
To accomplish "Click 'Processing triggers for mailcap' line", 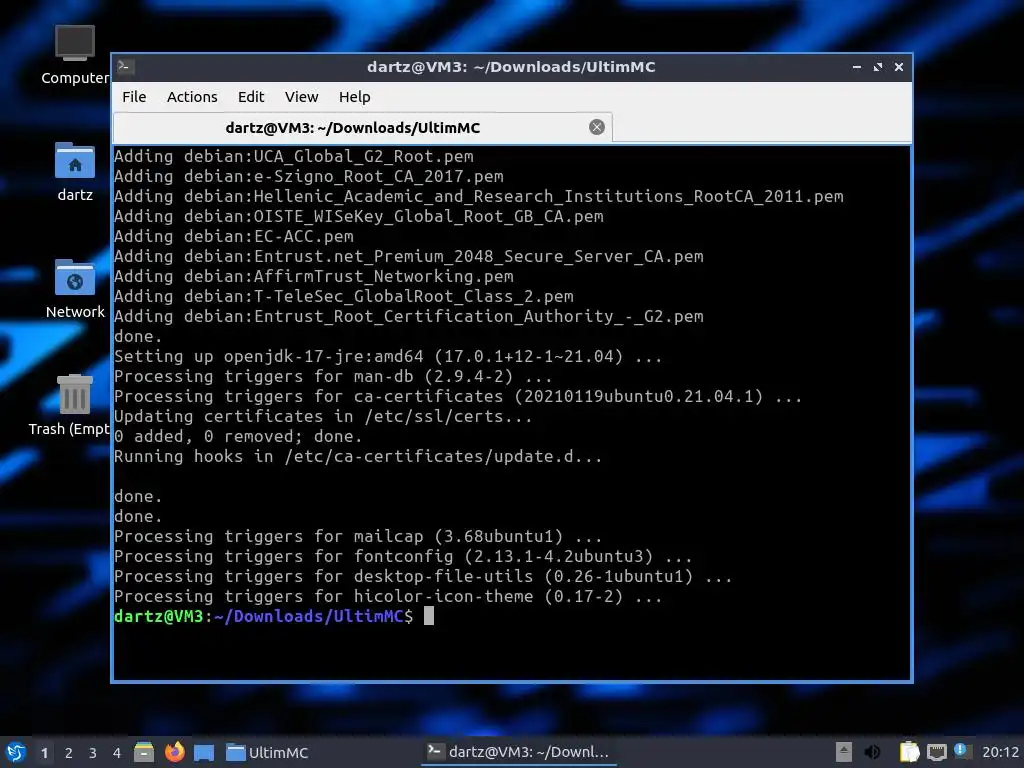I will click(358, 536).
